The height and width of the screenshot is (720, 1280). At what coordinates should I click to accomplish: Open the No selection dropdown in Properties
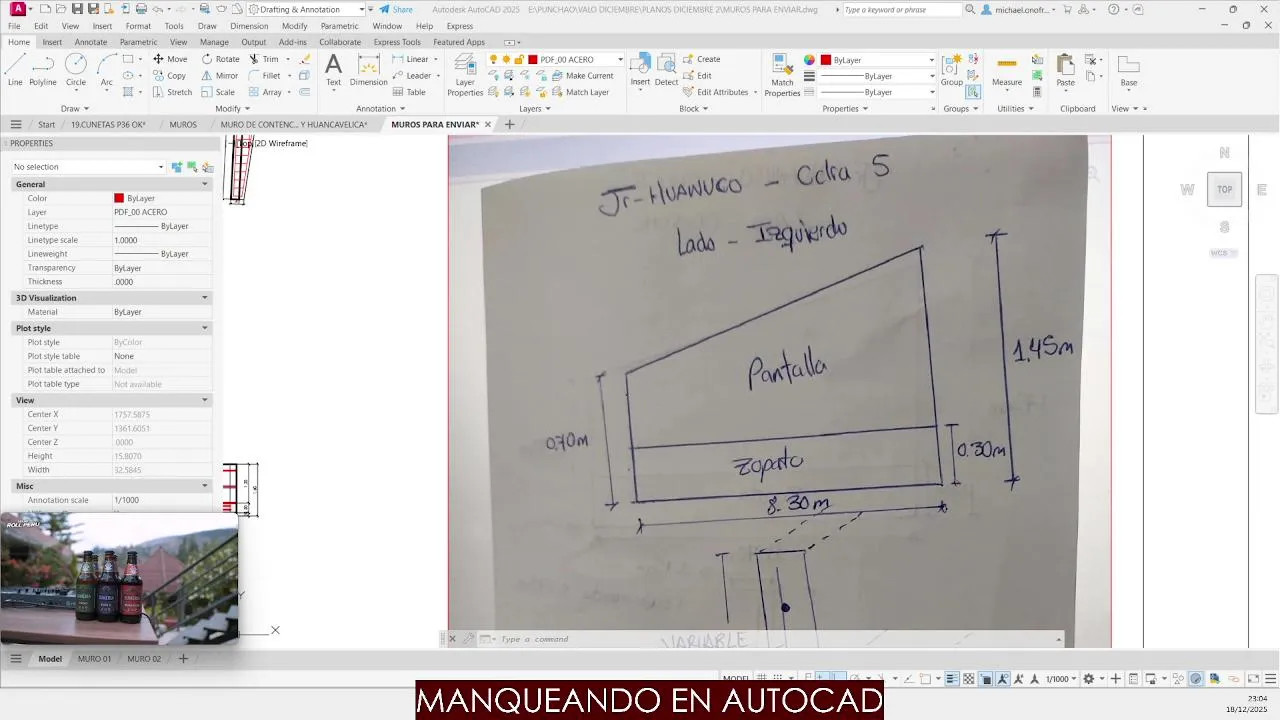pyautogui.click(x=87, y=167)
